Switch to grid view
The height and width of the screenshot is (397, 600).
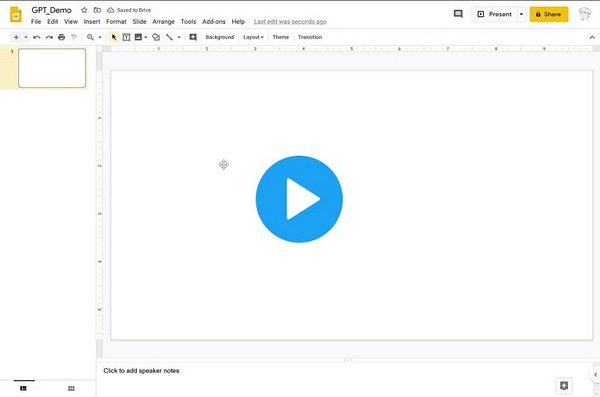71,388
